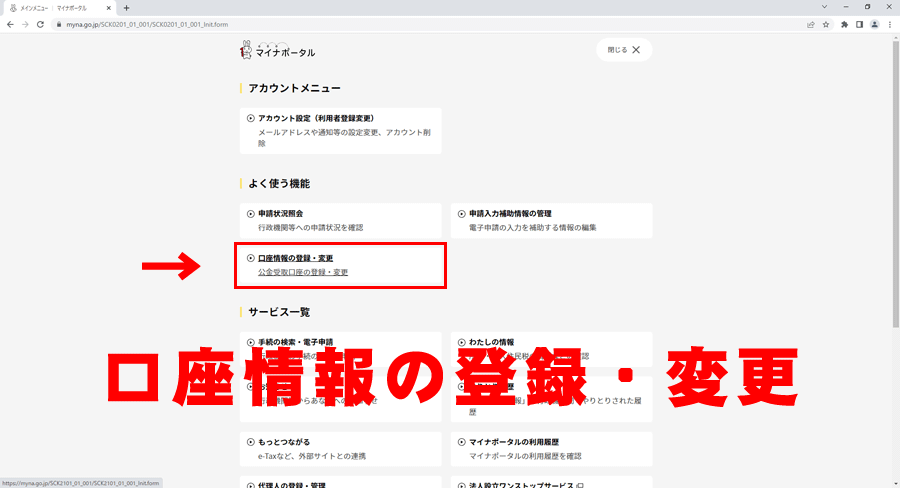Open アカウント設定（利用者登録変更）
The height and width of the screenshot is (488, 900).
coord(341,131)
